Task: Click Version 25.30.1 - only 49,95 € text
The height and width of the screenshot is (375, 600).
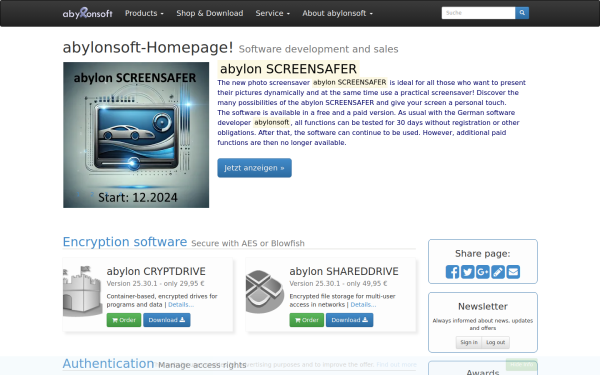Action: click(338, 284)
